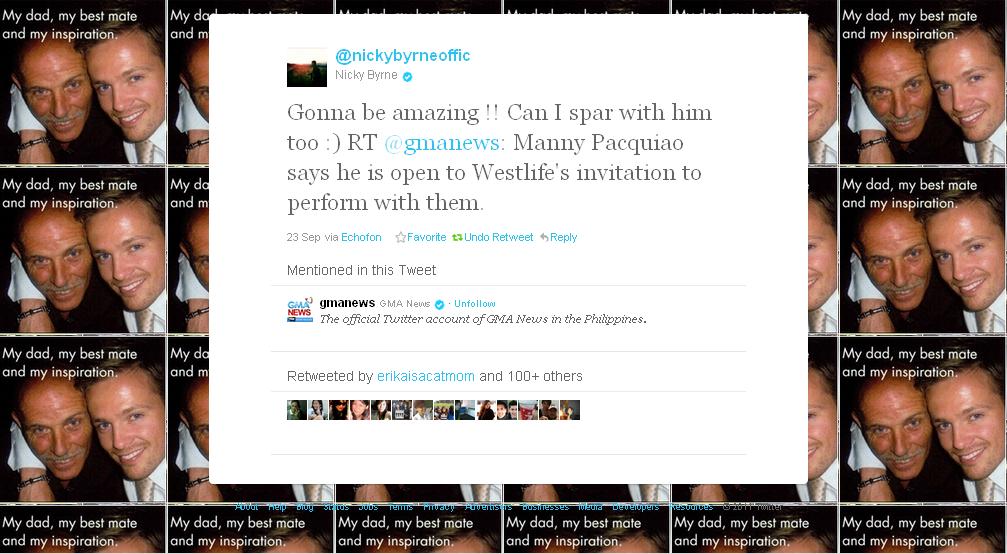The width and height of the screenshot is (1007, 554).
Task: Click the first retweeter avatar thumbnail
Action: (297, 410)
